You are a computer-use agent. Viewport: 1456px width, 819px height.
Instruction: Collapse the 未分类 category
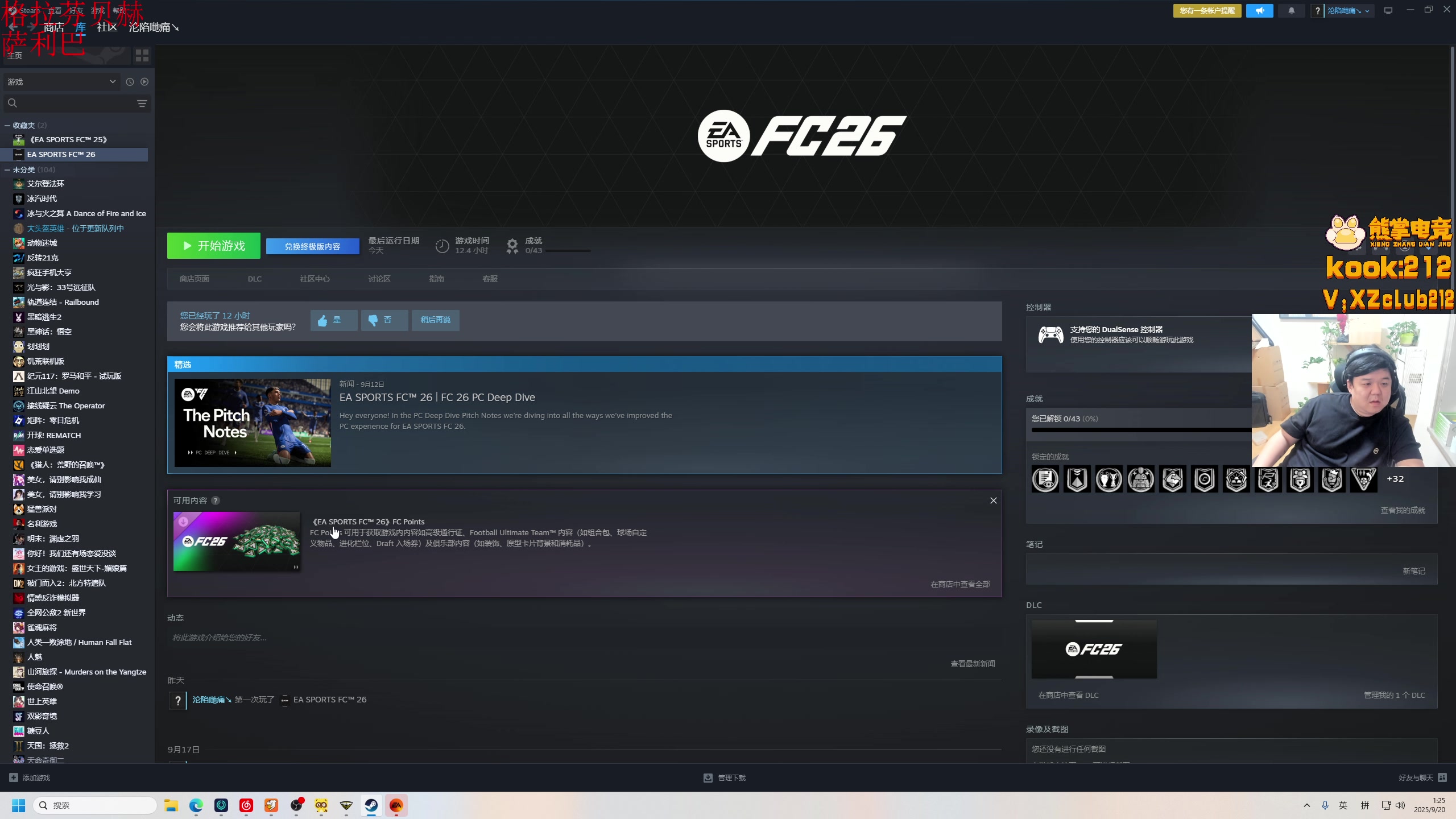7,169
